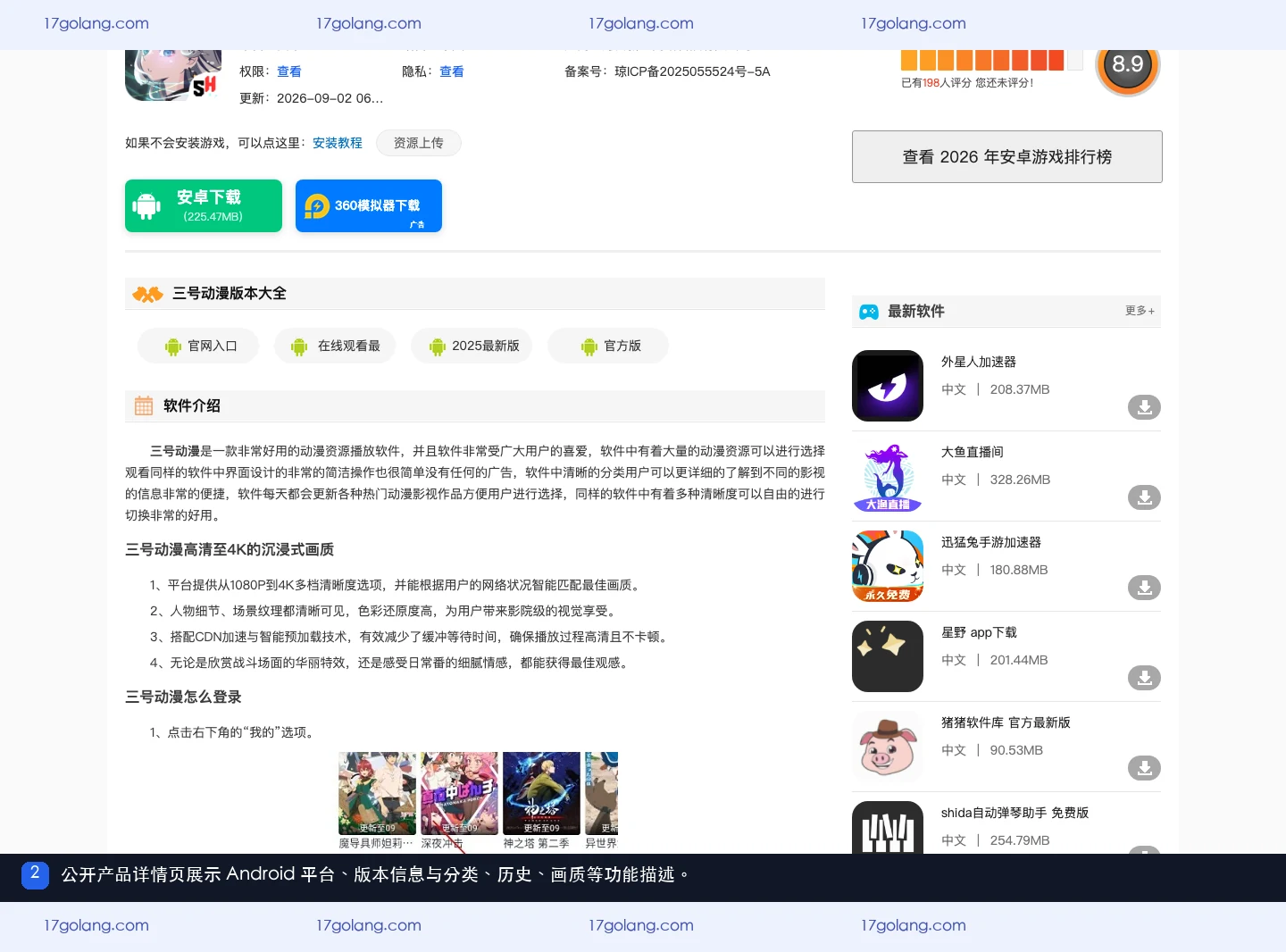This screenshot has height=952, width=1286.
Task: Select the 在线观看最 version tag
Action: pyautogui.click(x=335, y=346)
